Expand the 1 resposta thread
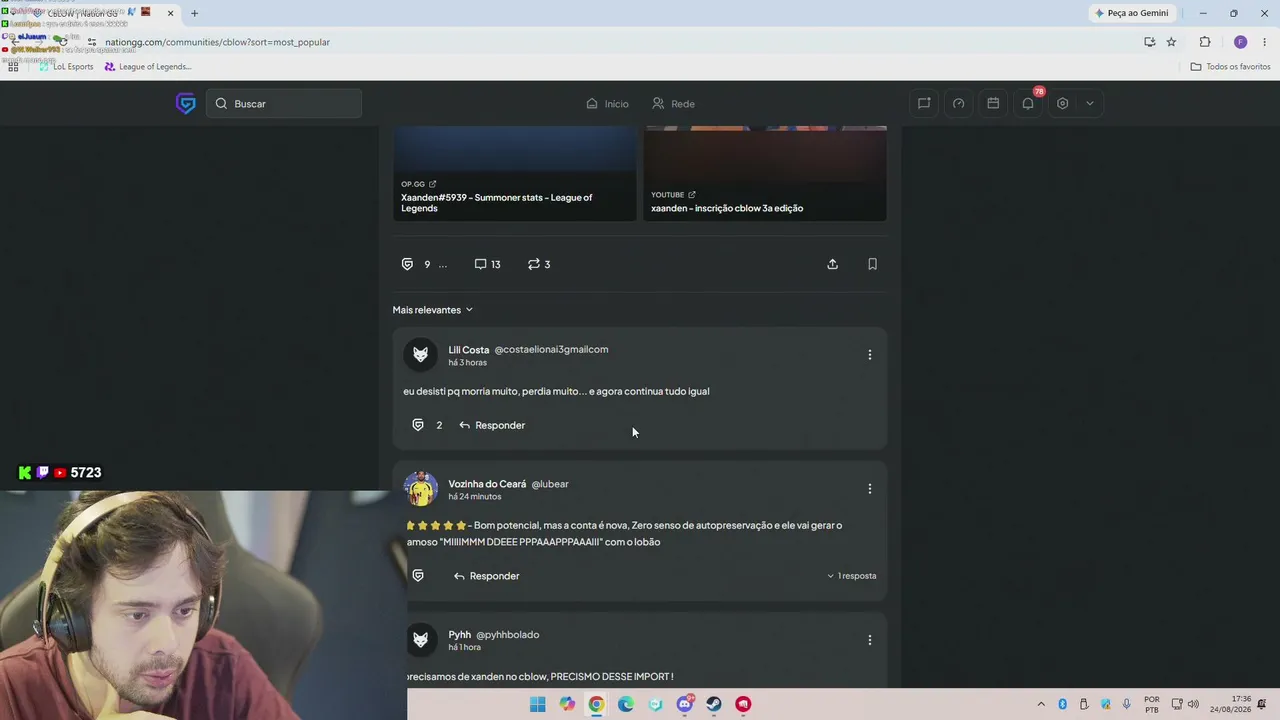This screenshot has height=720, width=1280. [x=851, y=576]
